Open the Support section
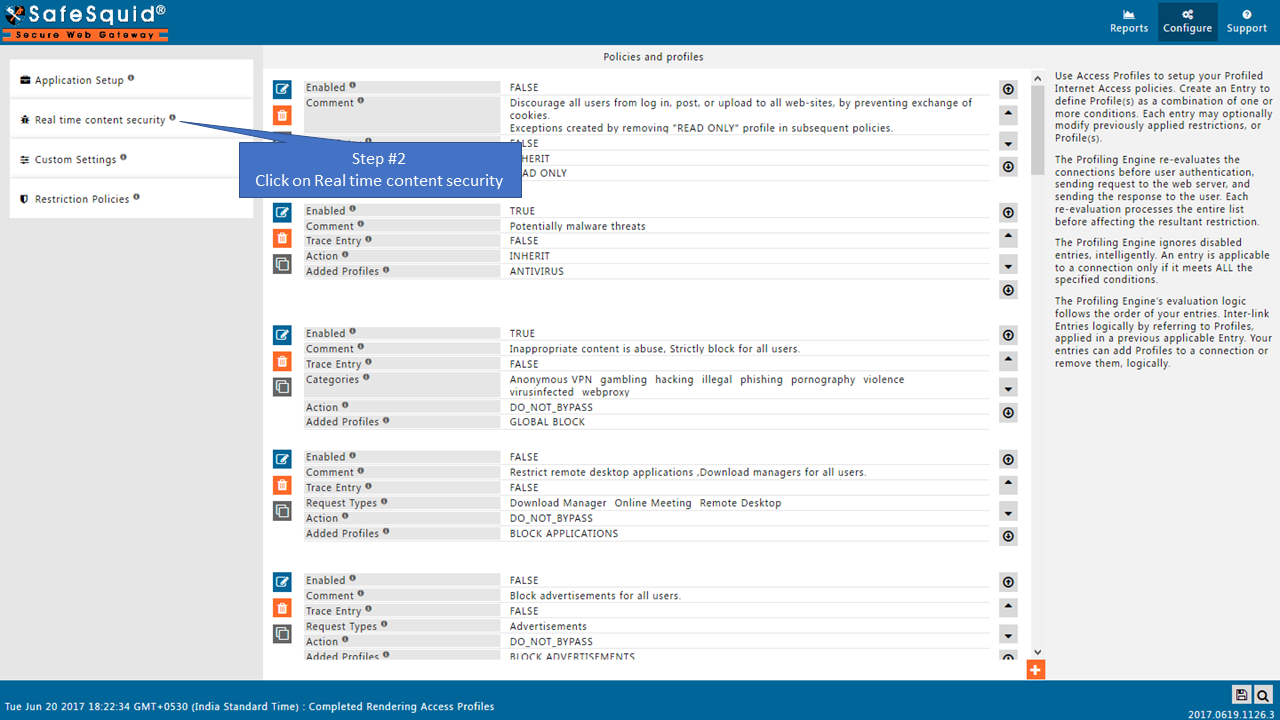The width and height of the screenshot is (1280, 720). click(x=1247, y=21)
